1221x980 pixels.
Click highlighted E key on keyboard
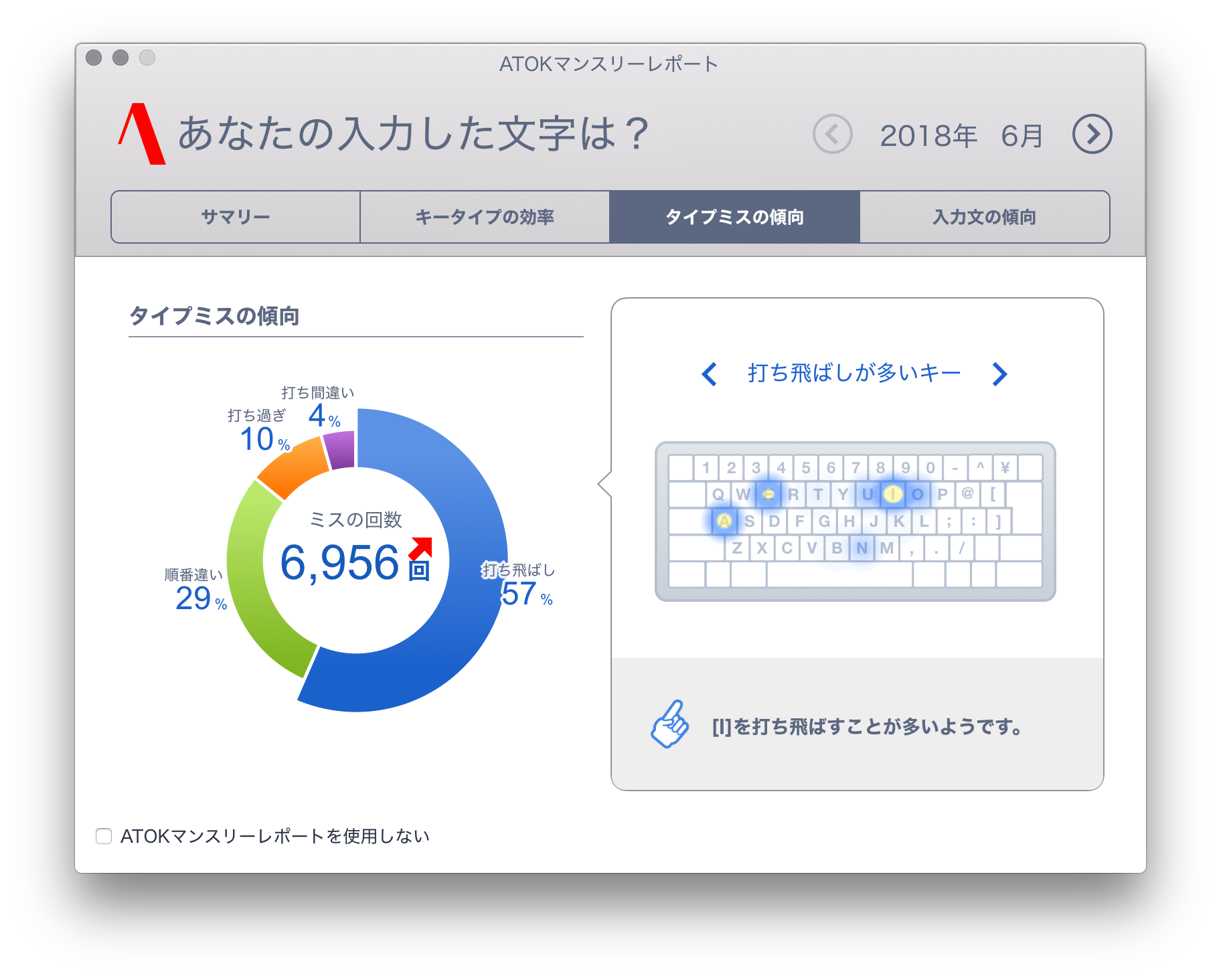(768, 494)
